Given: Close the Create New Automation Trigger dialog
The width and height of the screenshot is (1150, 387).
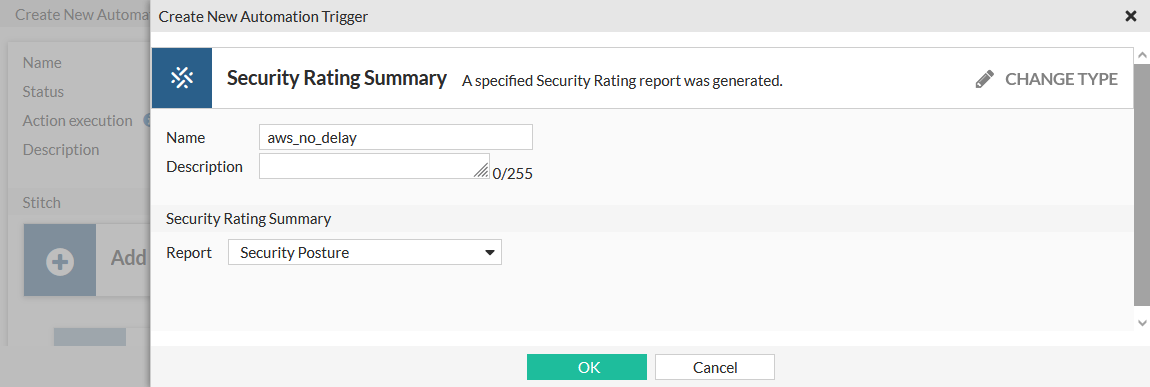Looking at the screenshot, I should point(1130,16).
